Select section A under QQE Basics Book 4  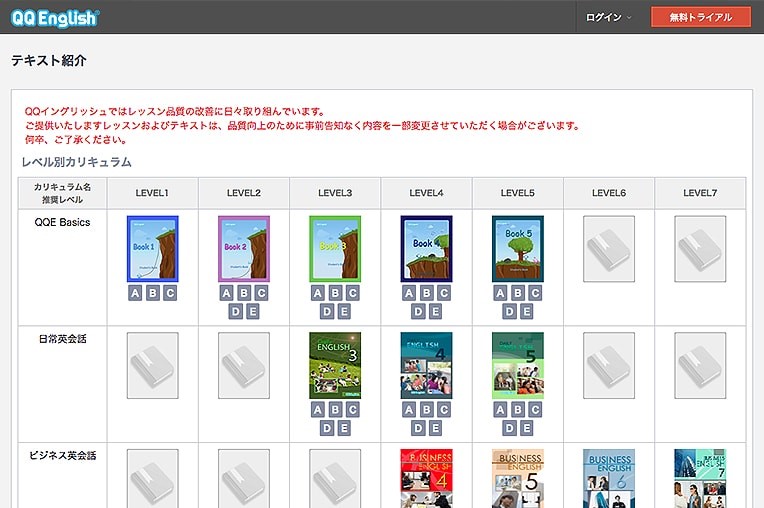pos(409,293)
